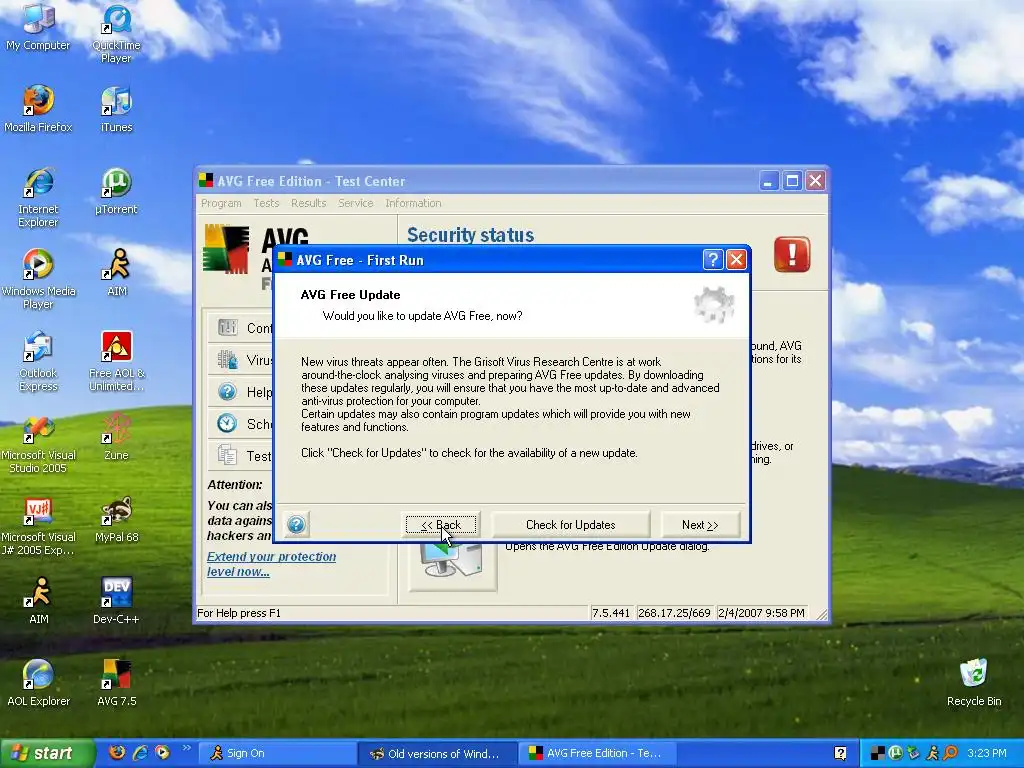Open QuickTime Player desktop shortcut

(116, 34)
